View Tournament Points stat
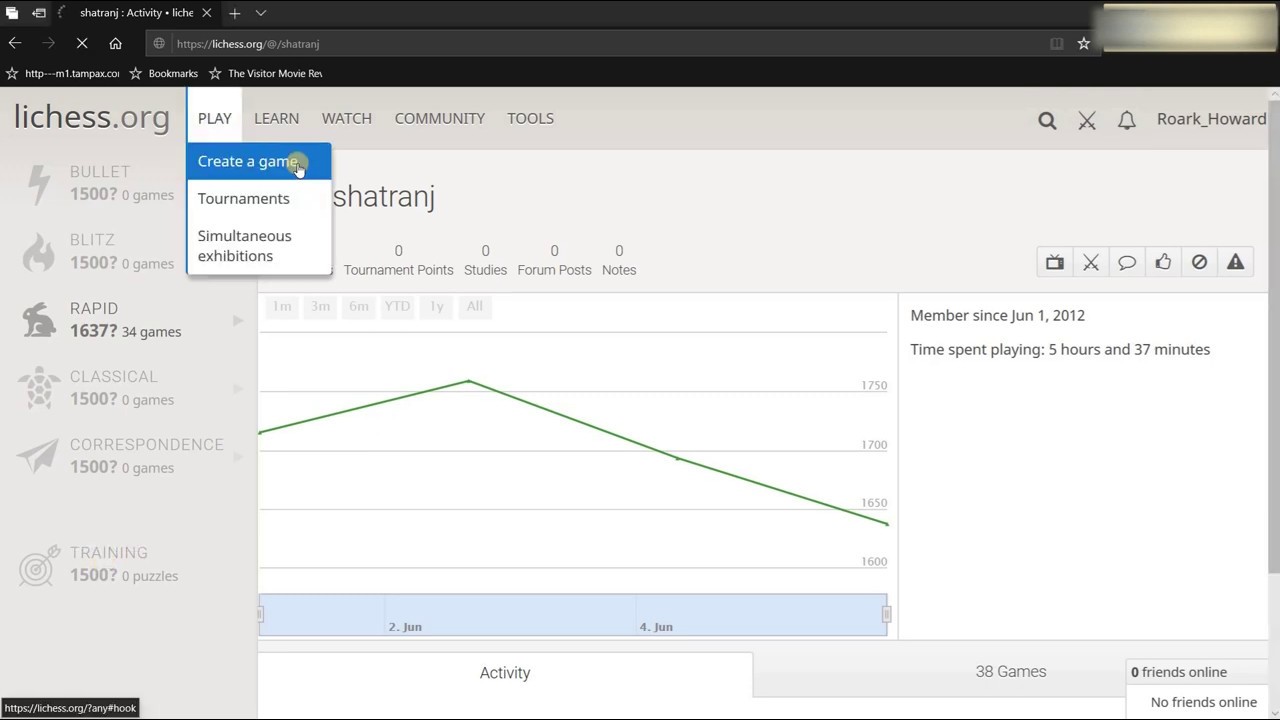The image size is (1280, 720). coord(398,260)
